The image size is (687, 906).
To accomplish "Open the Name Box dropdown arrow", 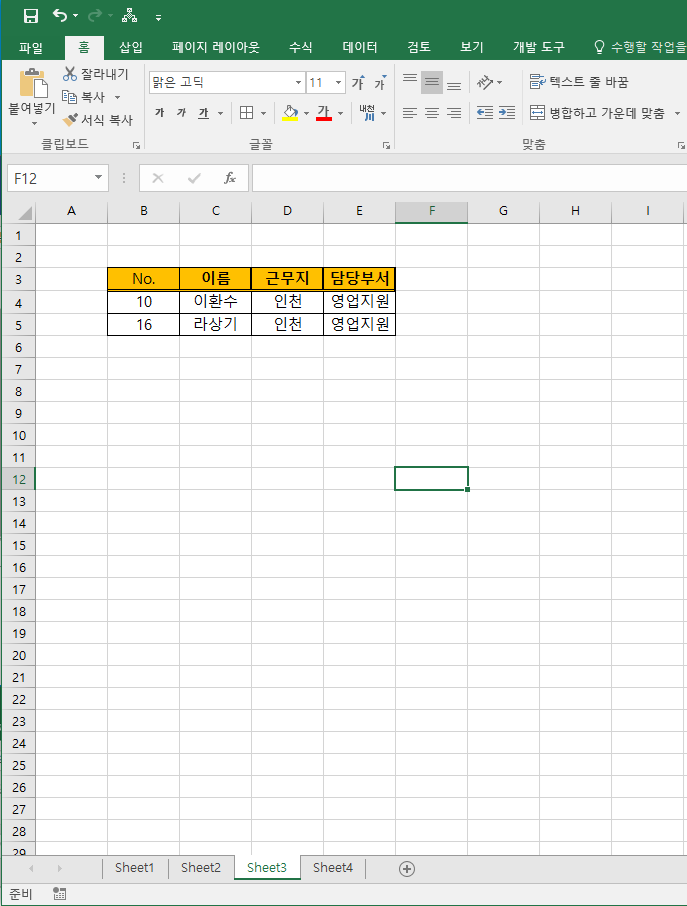I will (x=98, y=177).
